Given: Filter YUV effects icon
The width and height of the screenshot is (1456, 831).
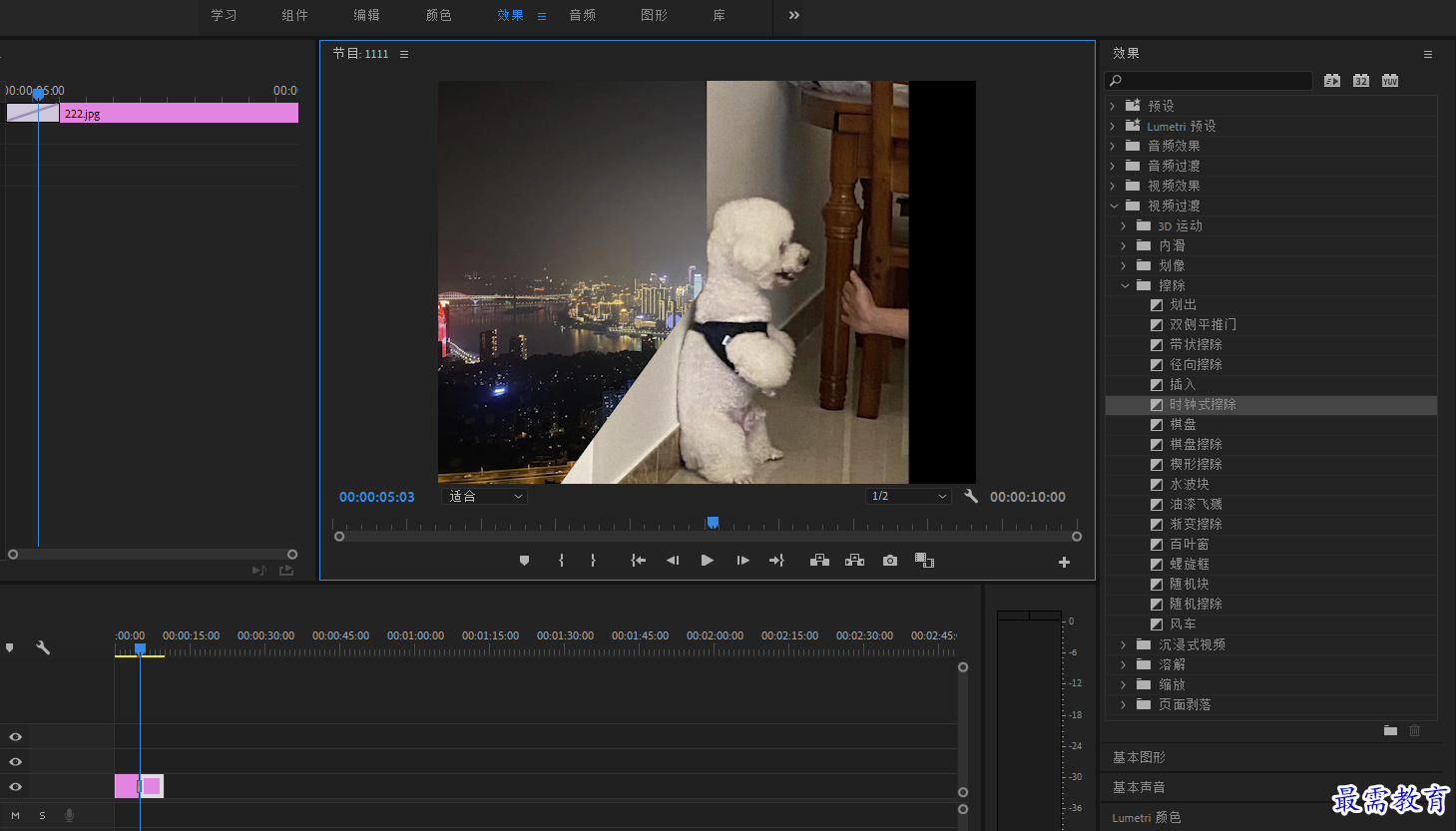Looking at the screenshot, I should click(1390, 81).
